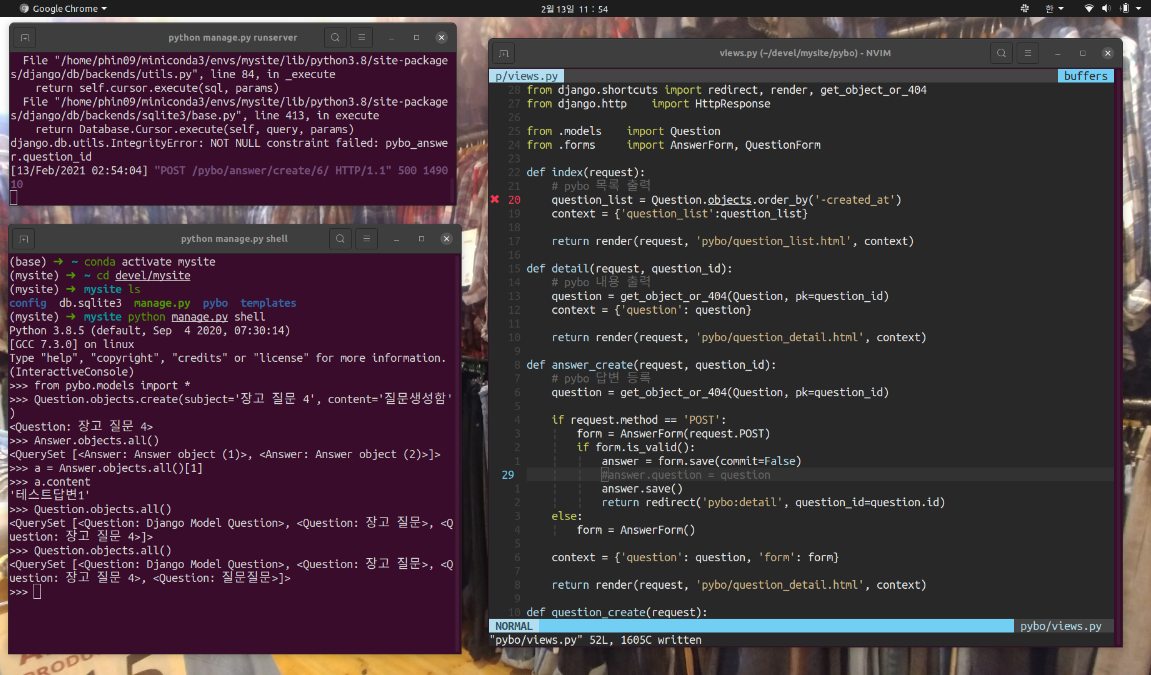The height and width of the screenshot is (675, 1151).
Task: Expand the system menu arrow in top bar
Action: [1140, 8]
